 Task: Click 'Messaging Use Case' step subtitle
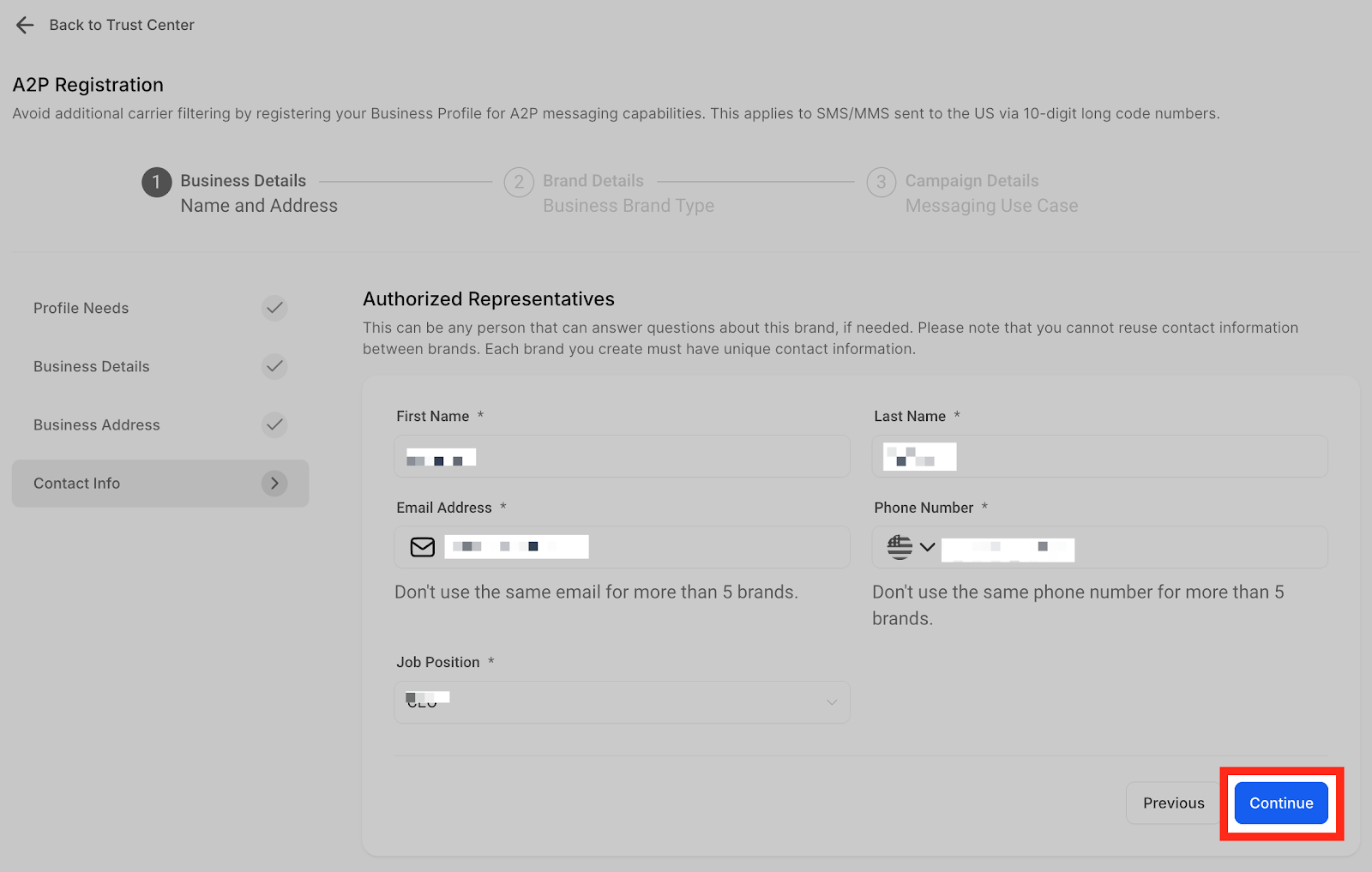tap(992, 206)
